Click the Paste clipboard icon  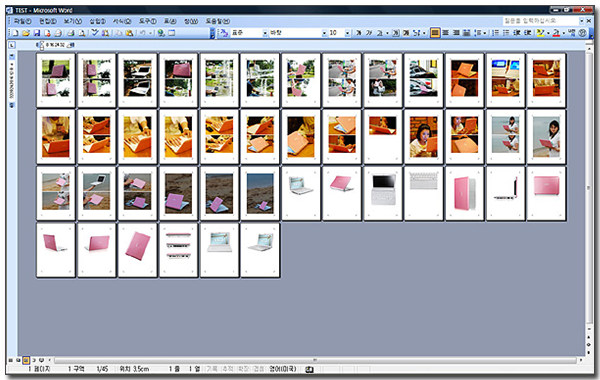(129, 33)
